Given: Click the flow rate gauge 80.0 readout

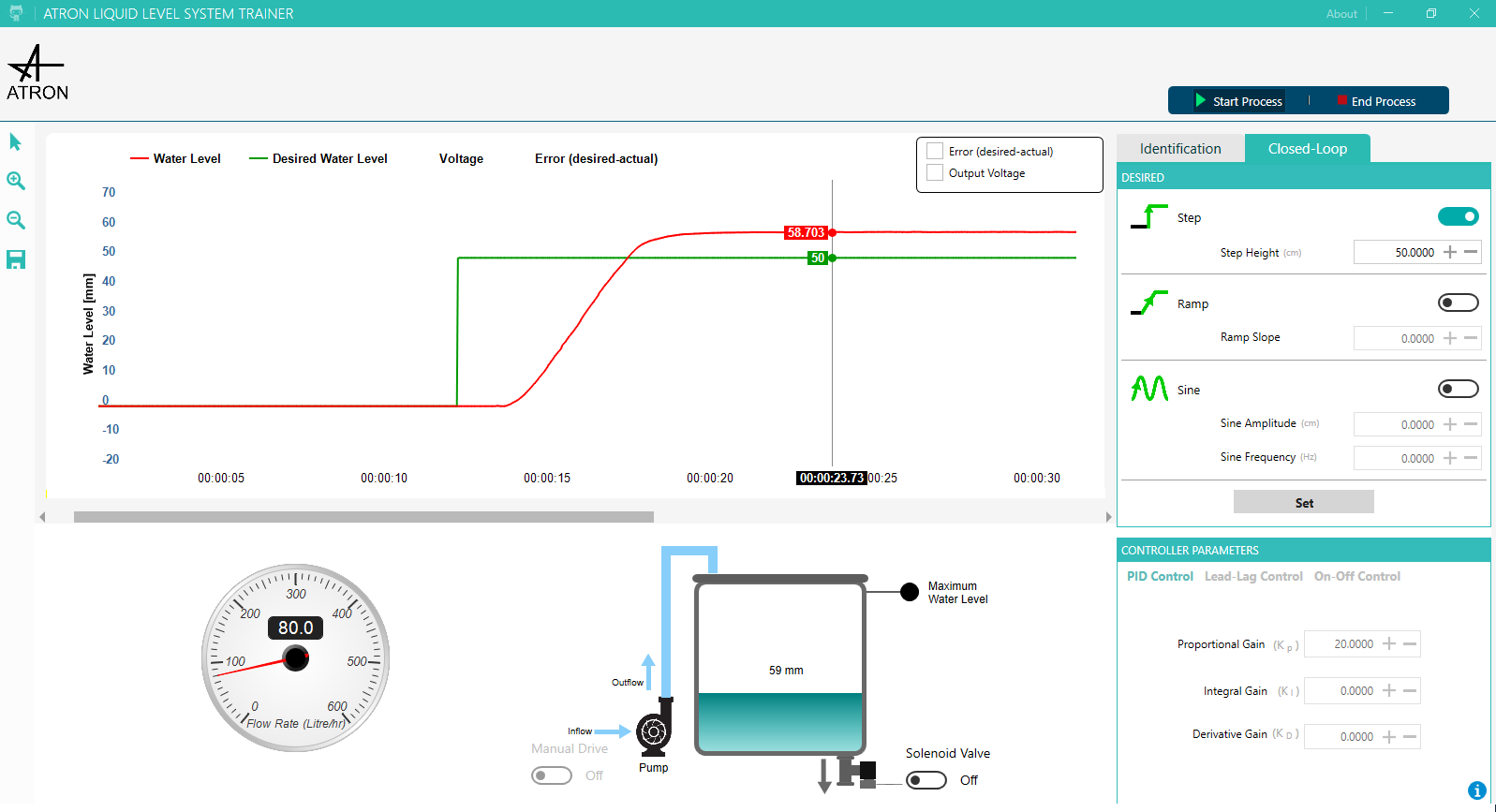Looking at the screenshot, I should tap(296, 627).
